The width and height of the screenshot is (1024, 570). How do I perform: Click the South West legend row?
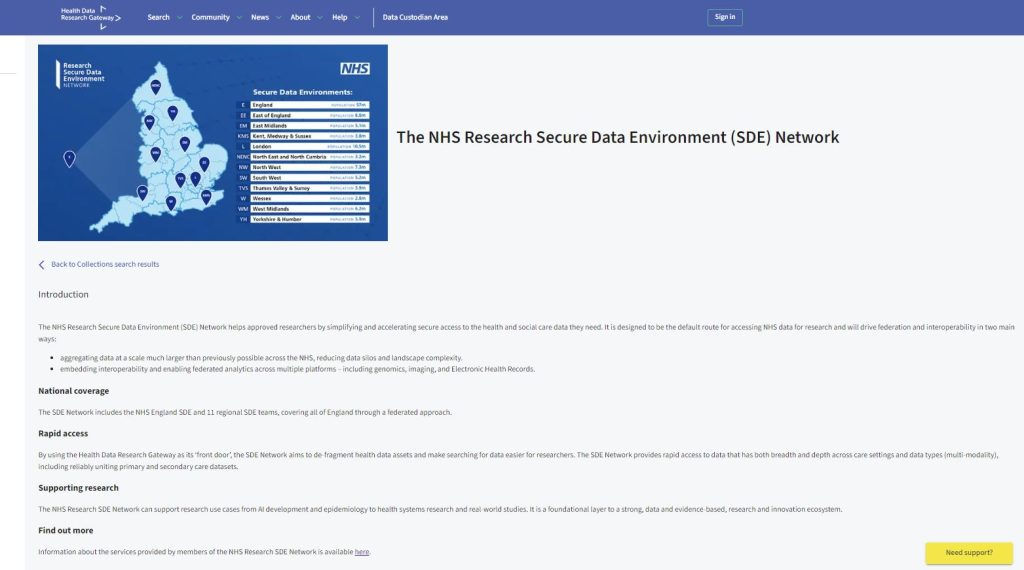click(x=303, y=178)
